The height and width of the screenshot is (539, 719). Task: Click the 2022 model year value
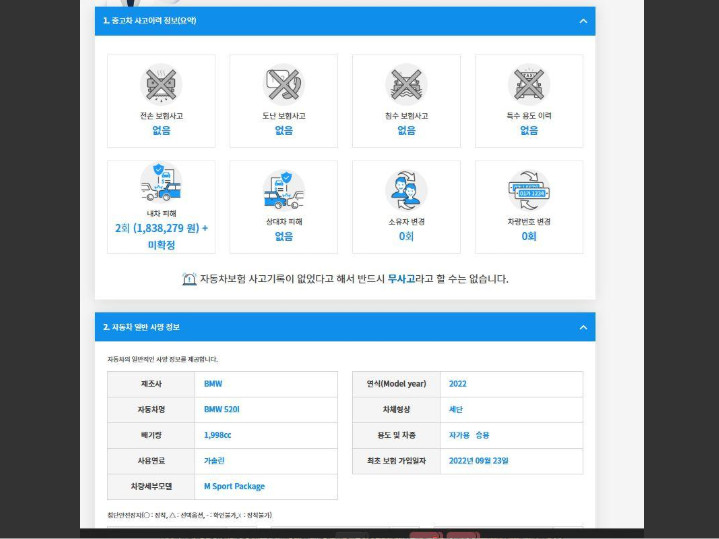click(458, 384)
